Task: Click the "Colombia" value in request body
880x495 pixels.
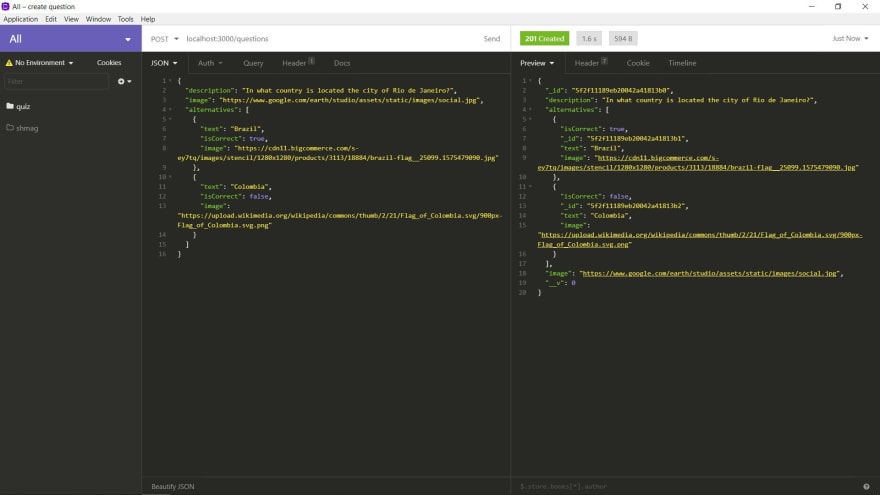Action: click(250, 186)
